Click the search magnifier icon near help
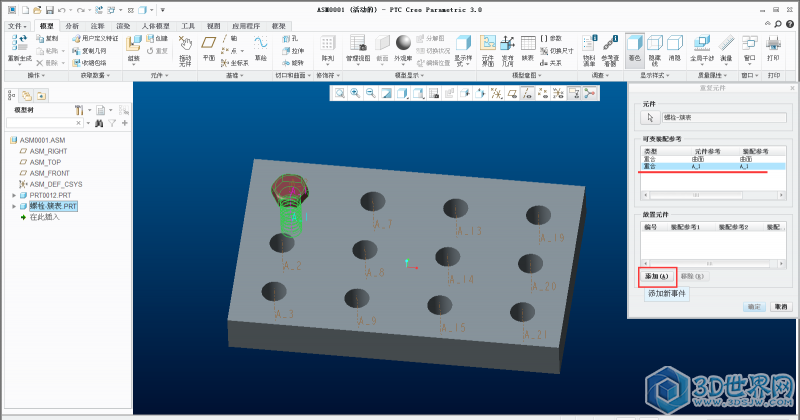Screen dimensions: 800x420 [x=778, y=23]
